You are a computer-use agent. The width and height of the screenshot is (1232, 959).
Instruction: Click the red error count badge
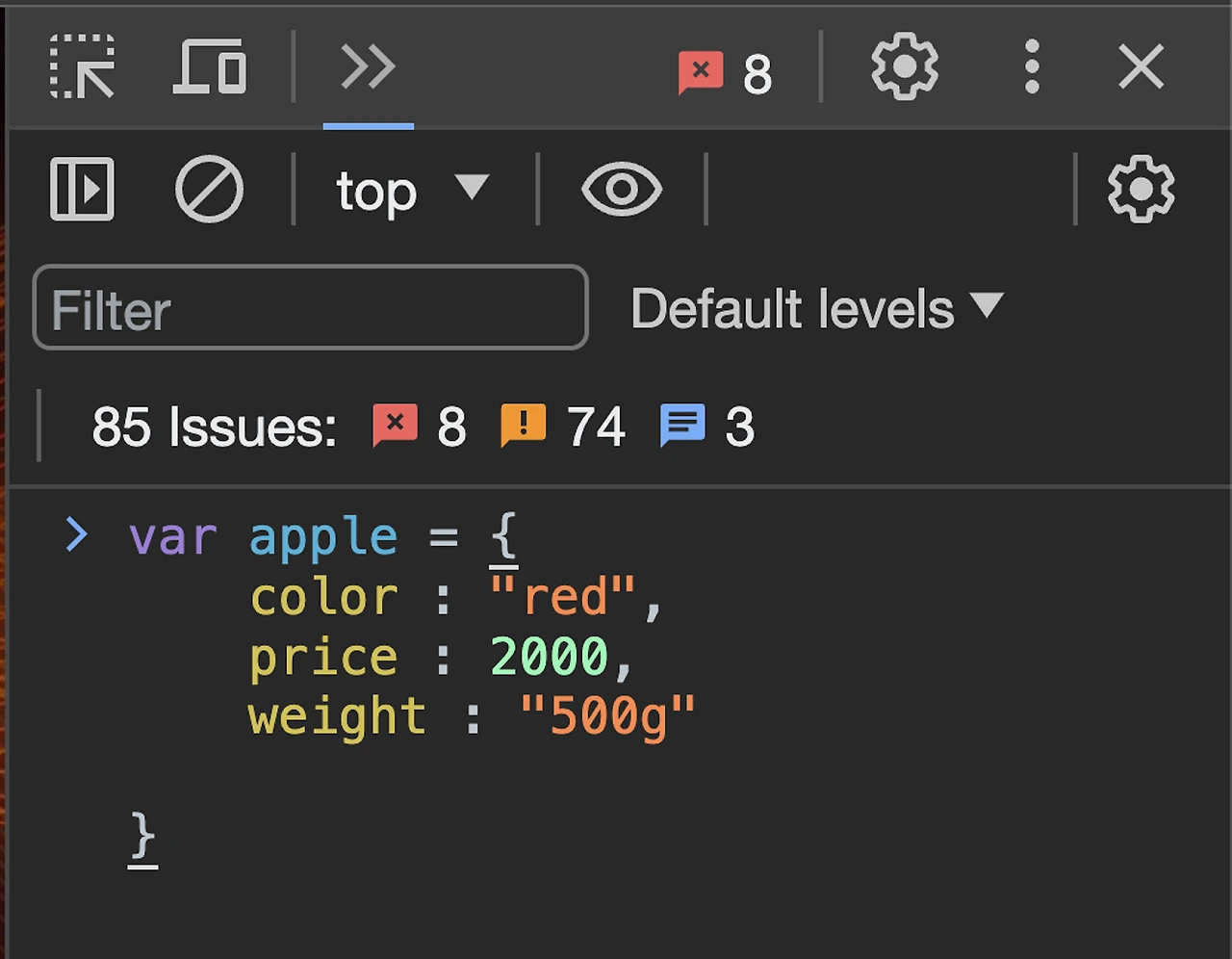coord(725,72)
